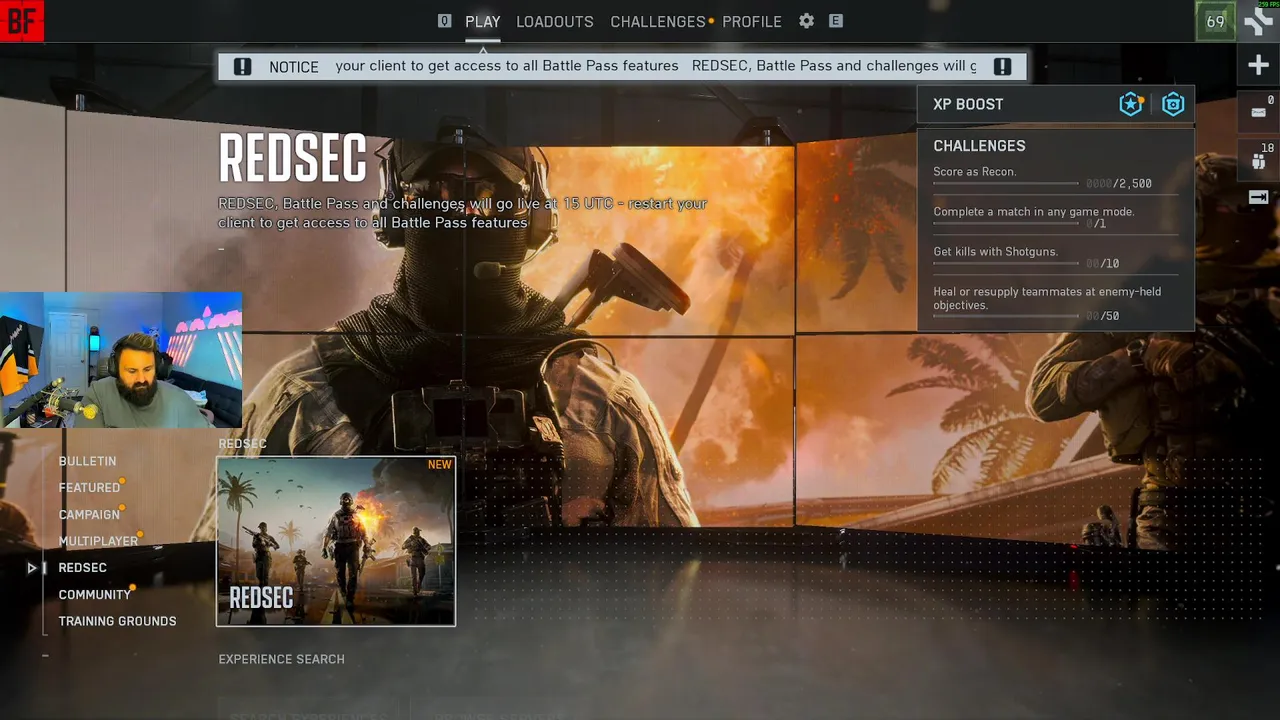Image resolution: width=1280 pixels, height=720 pixels.
Task: Click the NOTICE banner label
Action: (x=294, y=67)
